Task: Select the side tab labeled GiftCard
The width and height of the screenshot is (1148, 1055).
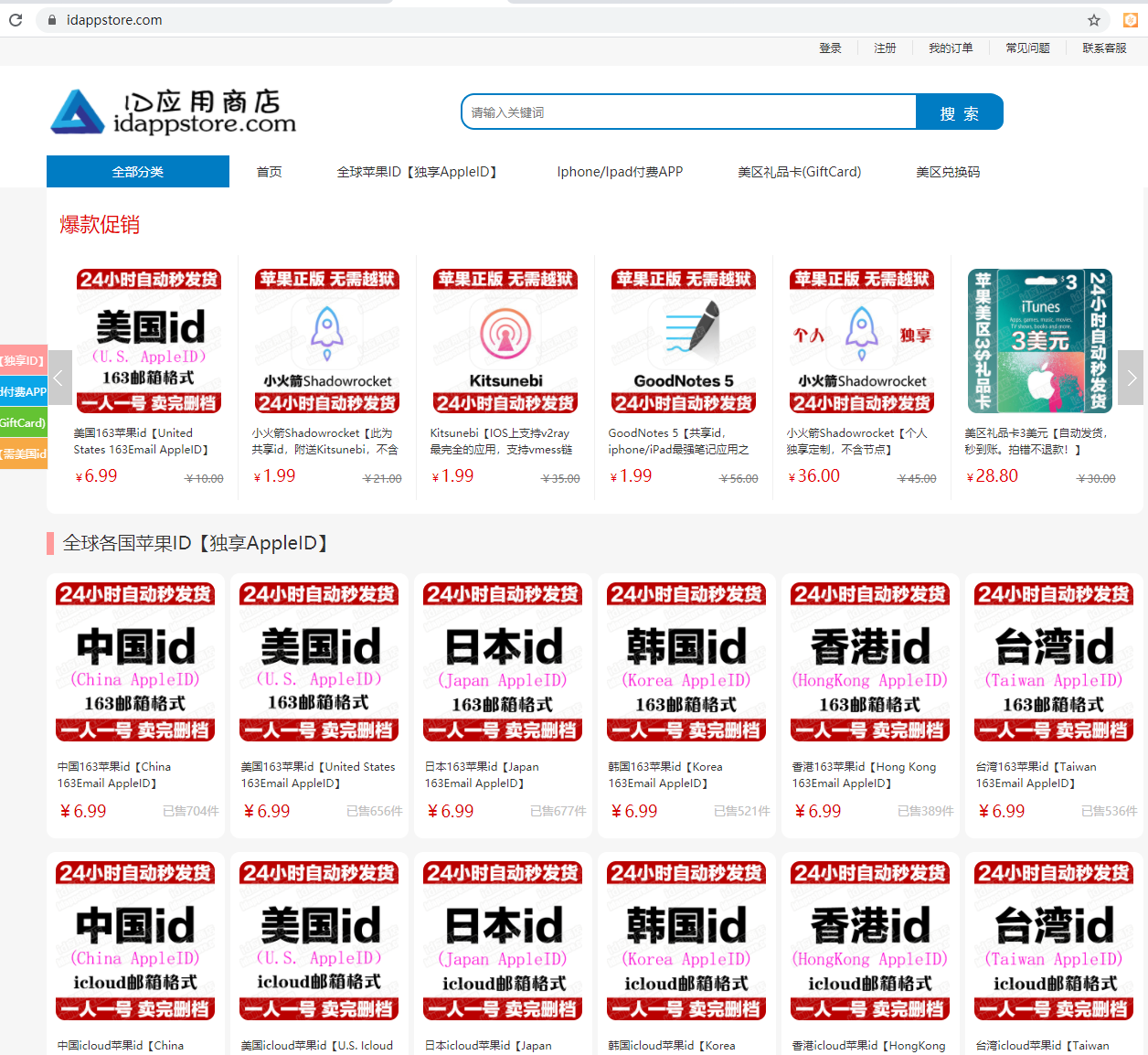Action: coord(23,422)
